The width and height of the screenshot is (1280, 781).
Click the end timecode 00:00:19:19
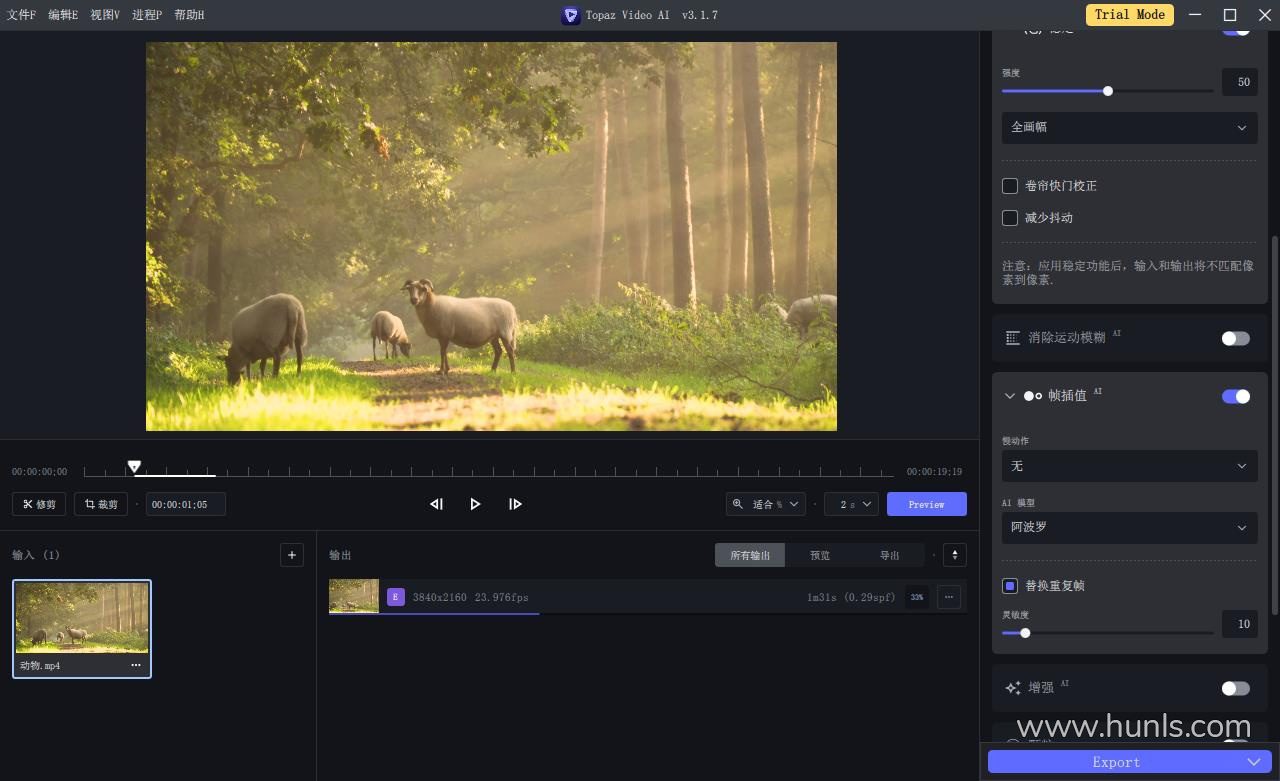pos(934,471)
